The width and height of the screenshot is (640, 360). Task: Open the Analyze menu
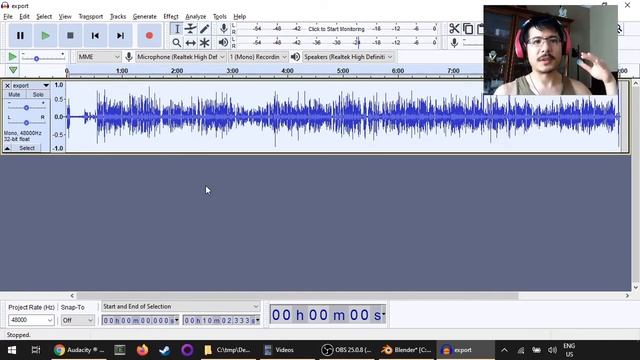click(x=196, y=16)
